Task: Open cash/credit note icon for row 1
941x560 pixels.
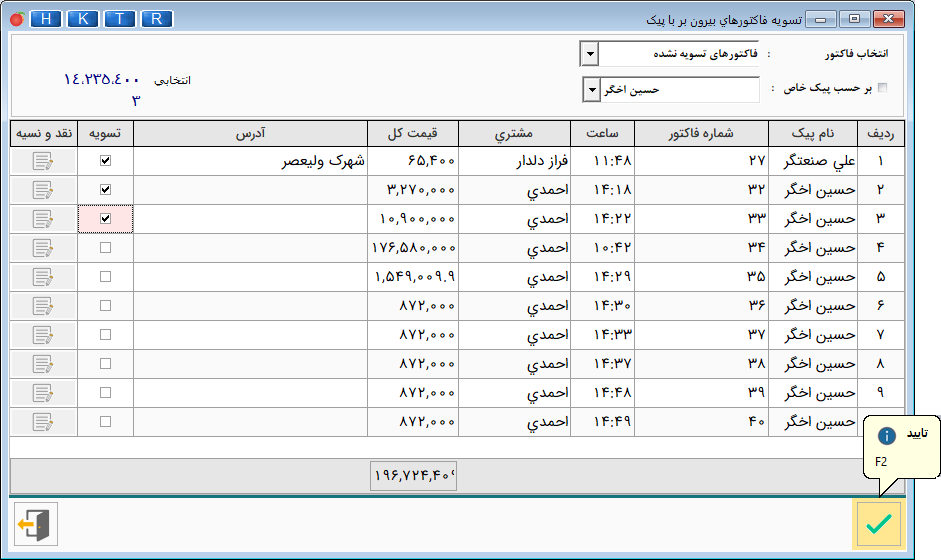Action: pyautogui.click(x=43, y=161)
